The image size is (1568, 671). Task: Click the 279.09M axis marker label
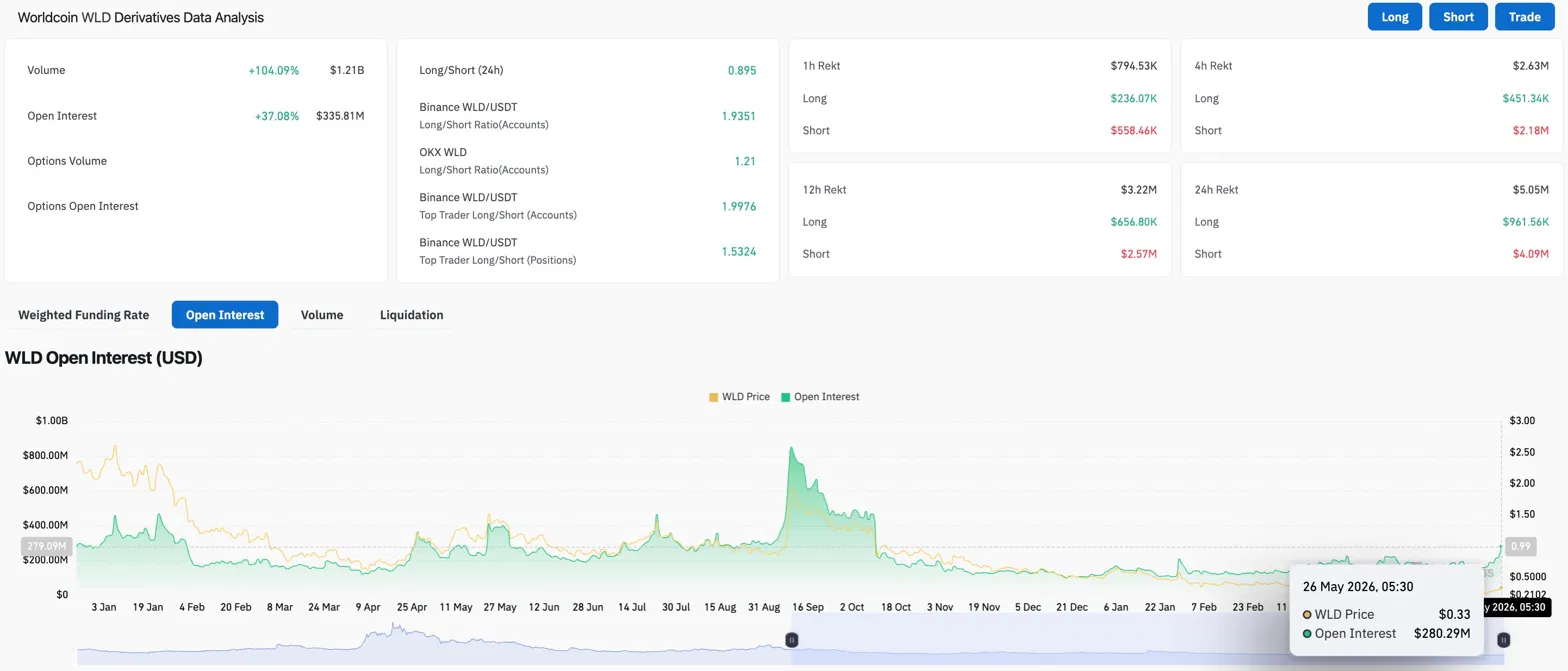(48, 547)
